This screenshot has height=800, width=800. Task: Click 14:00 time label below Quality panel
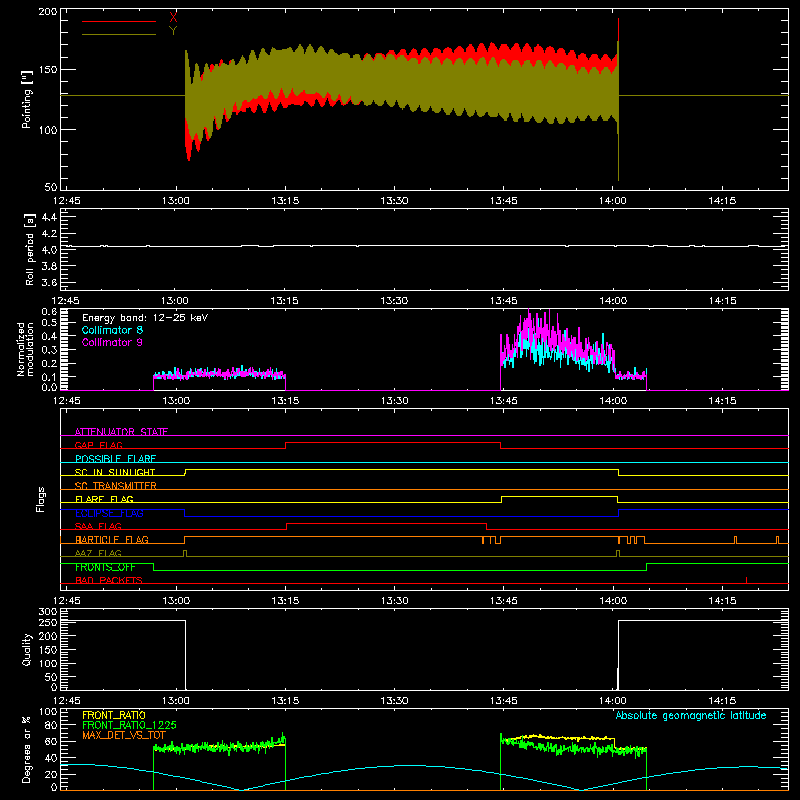613,701
